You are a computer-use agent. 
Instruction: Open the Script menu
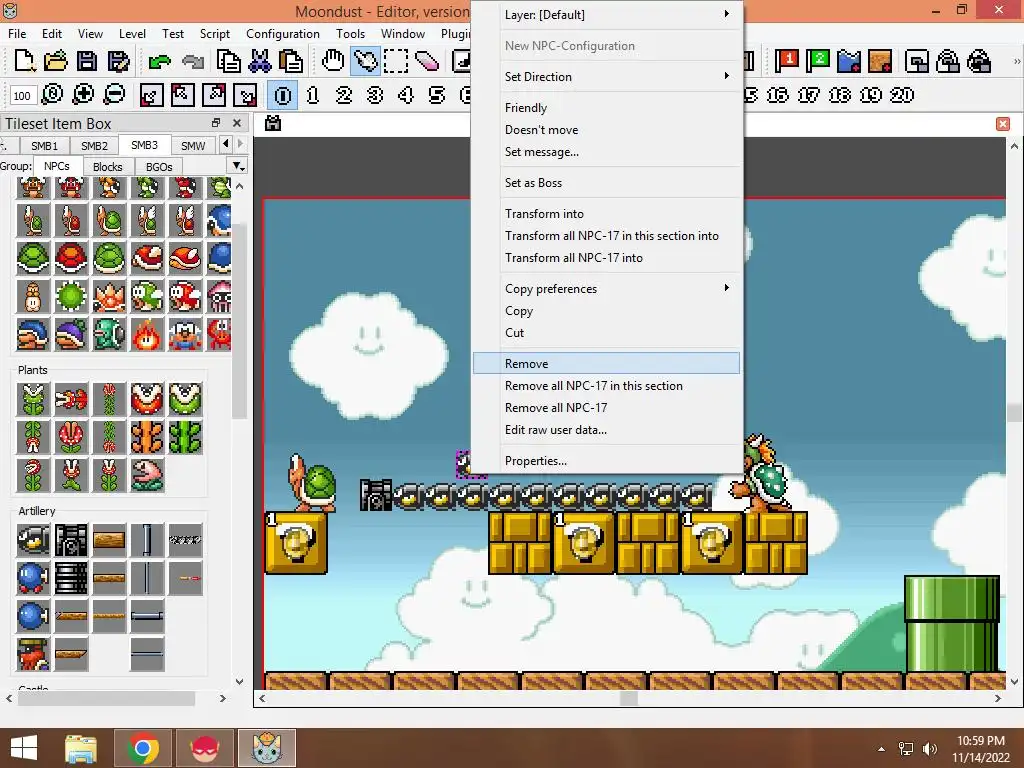215,34
